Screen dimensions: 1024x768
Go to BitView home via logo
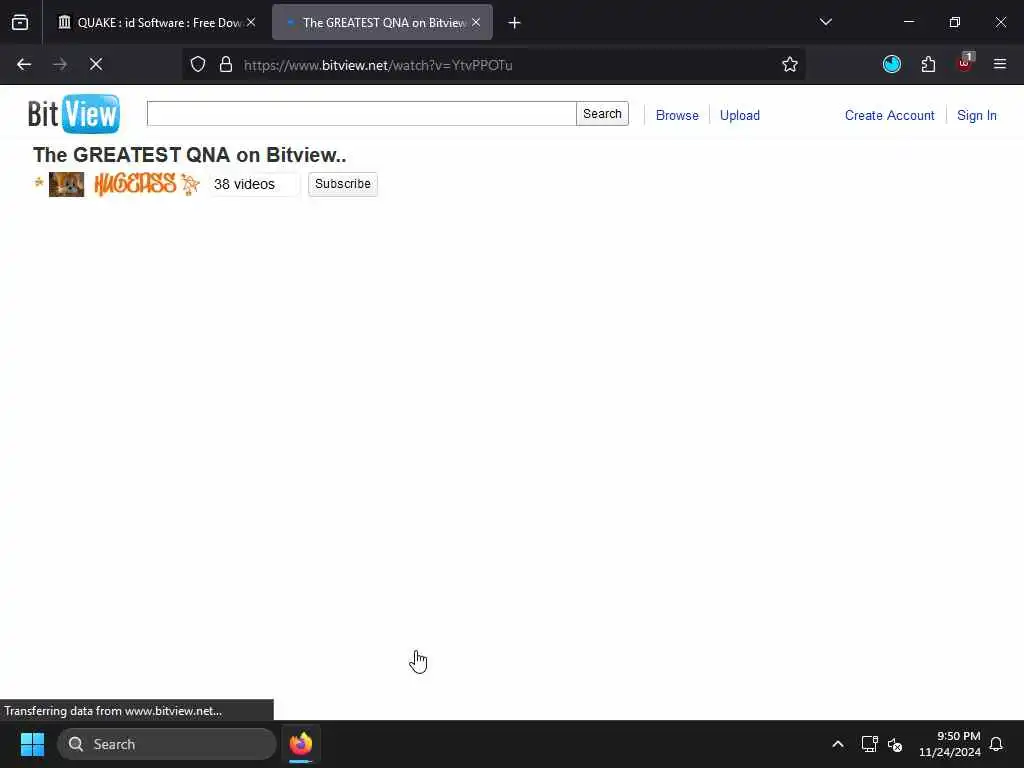coord(74,114)
